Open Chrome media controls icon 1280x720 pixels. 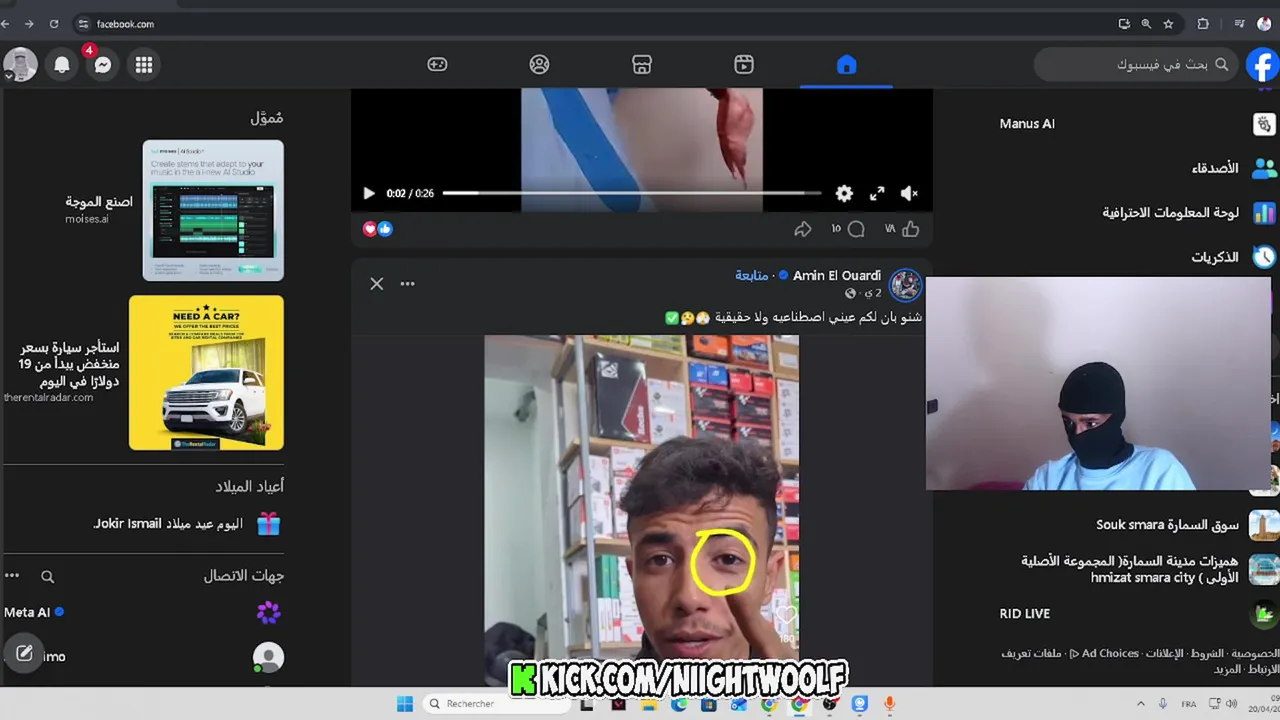point(1240,24)
